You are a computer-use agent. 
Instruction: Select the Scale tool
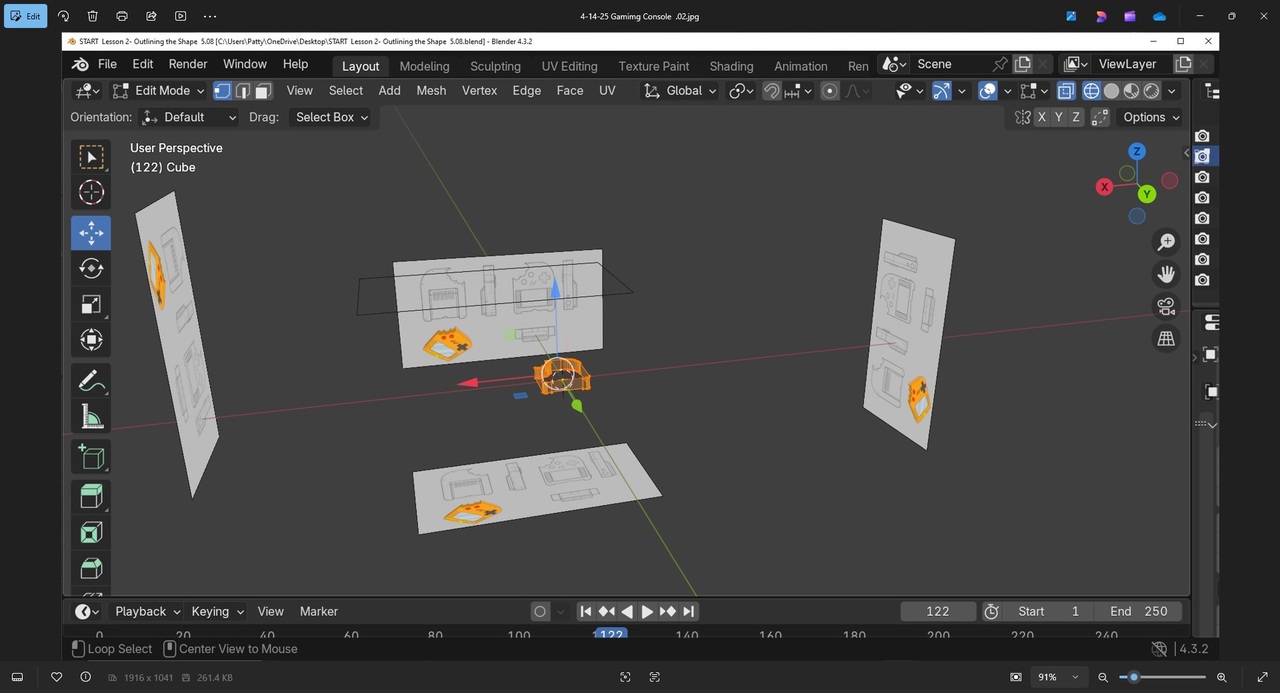[91, 305]
